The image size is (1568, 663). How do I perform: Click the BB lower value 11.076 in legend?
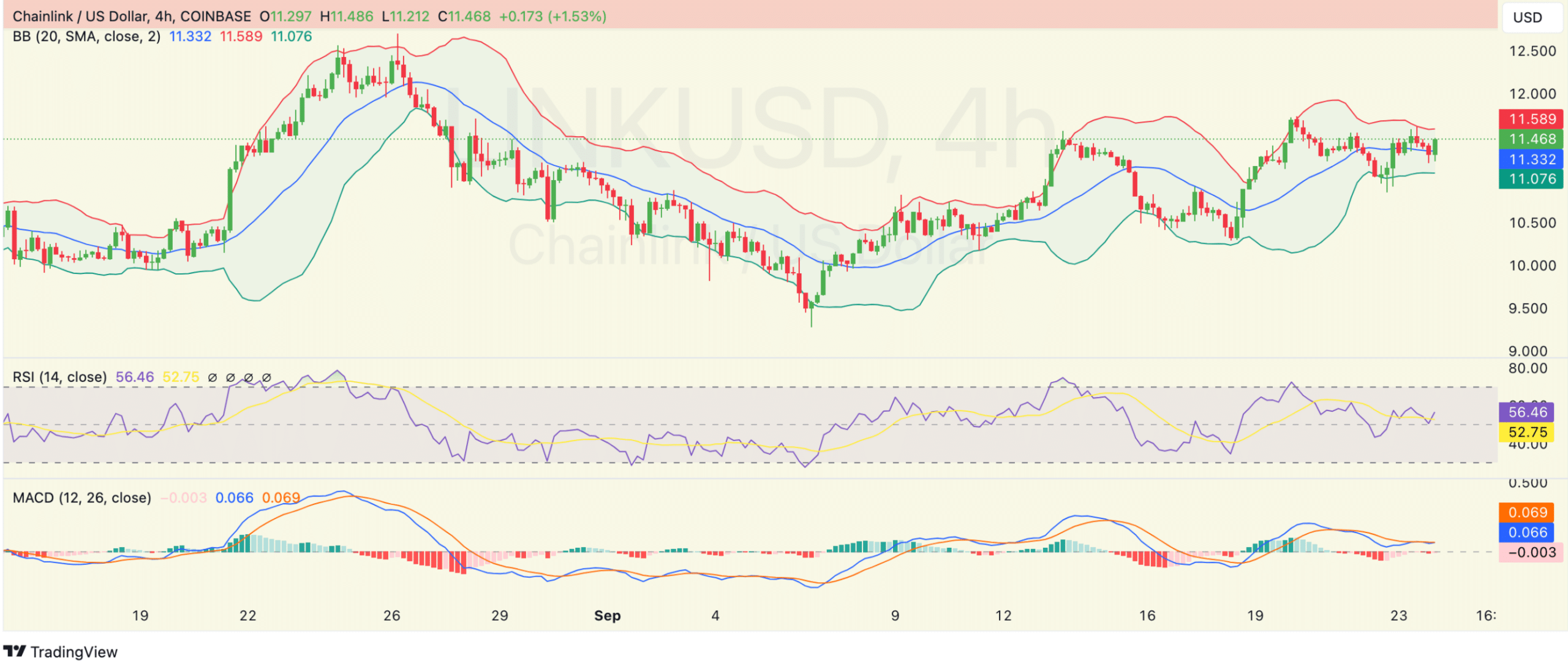pyautogui.click(x=292, y=36)
